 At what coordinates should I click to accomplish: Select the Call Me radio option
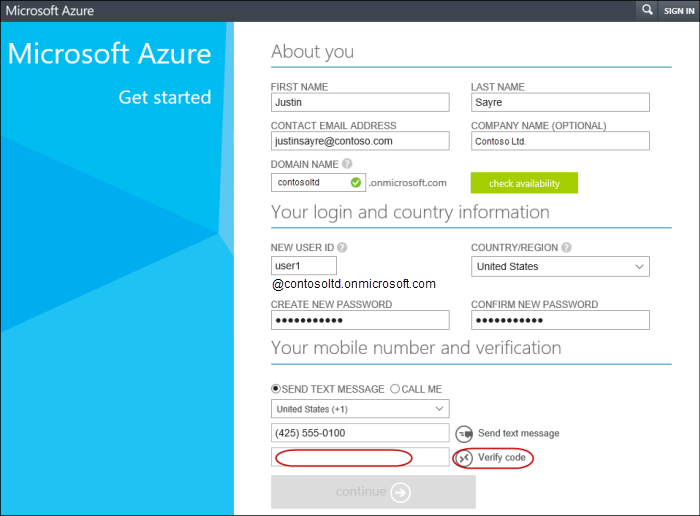coord(395,388)
